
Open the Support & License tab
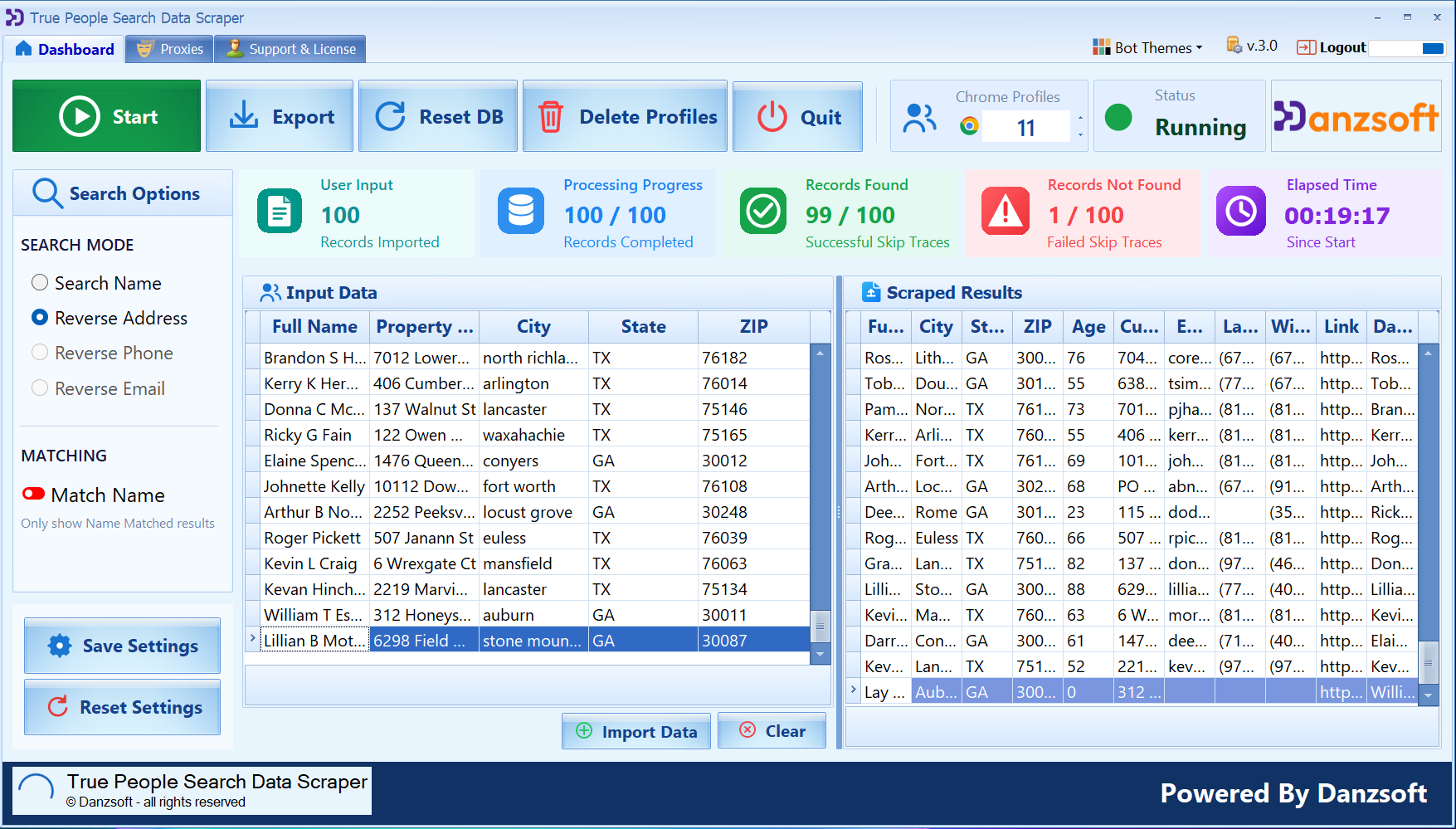click(290, 49)
